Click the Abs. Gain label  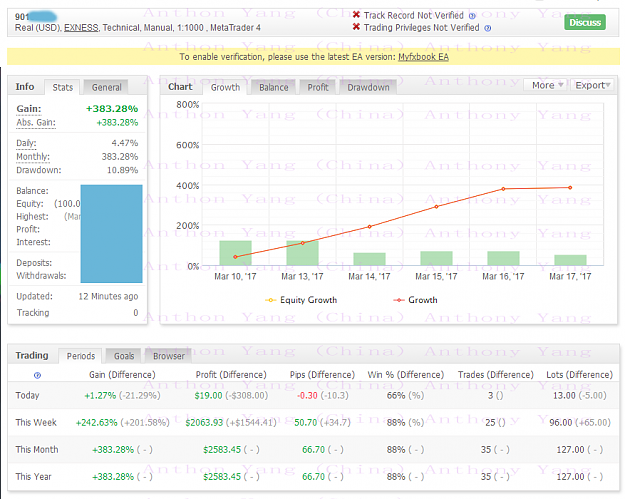(36, 122)
